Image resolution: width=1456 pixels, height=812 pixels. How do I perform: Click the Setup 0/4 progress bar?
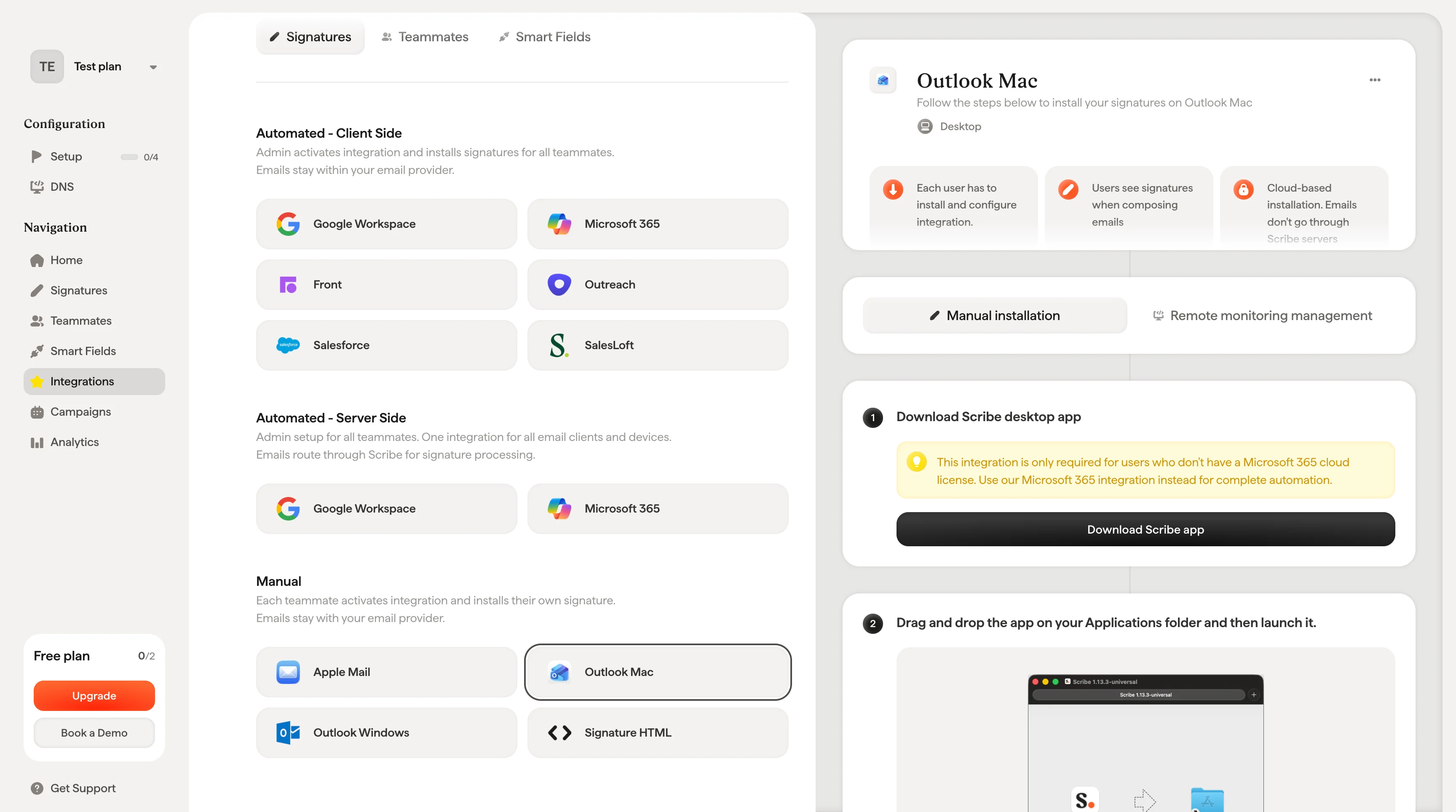coord(129,157)
